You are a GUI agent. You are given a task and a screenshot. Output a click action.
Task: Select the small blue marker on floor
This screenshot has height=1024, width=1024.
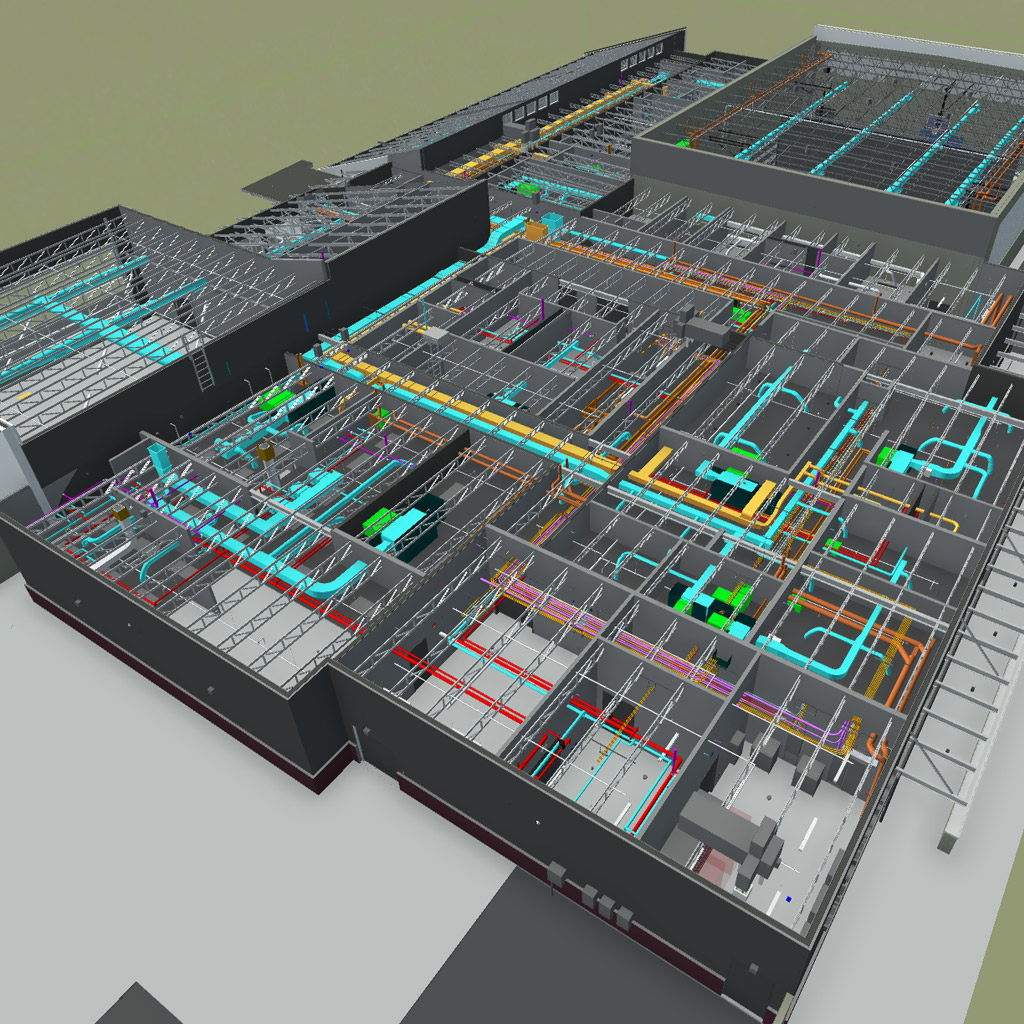(789, 899)
